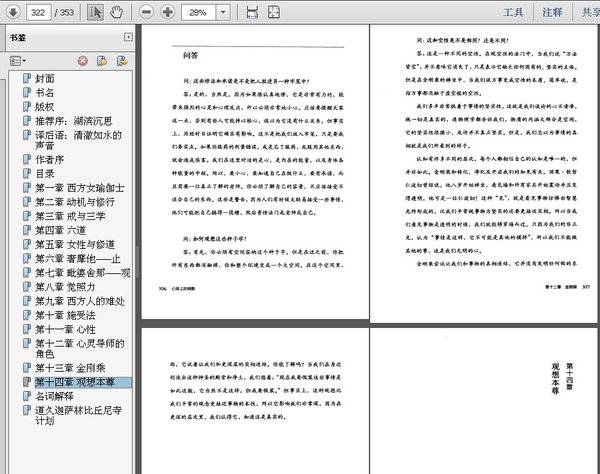Jump to bookmark 译后语：清澈如水的声音

(x=78, y=140)
